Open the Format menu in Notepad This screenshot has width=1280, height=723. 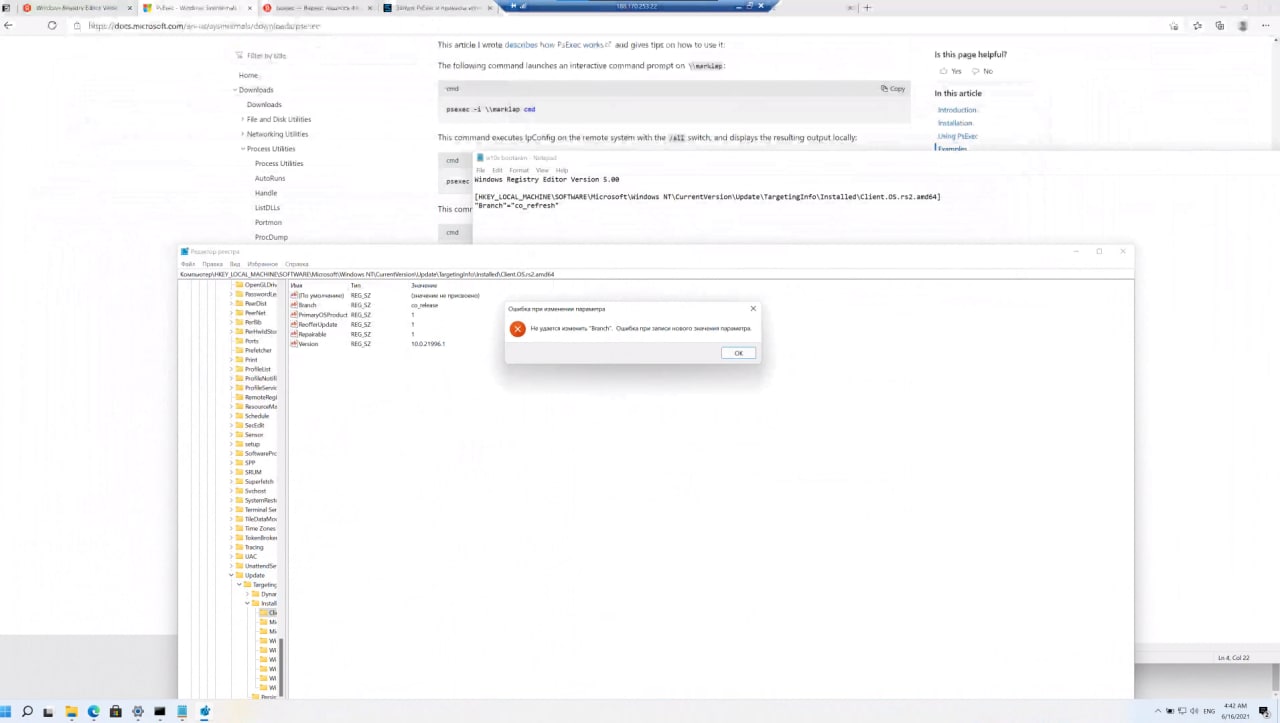[x=518, y=170]
